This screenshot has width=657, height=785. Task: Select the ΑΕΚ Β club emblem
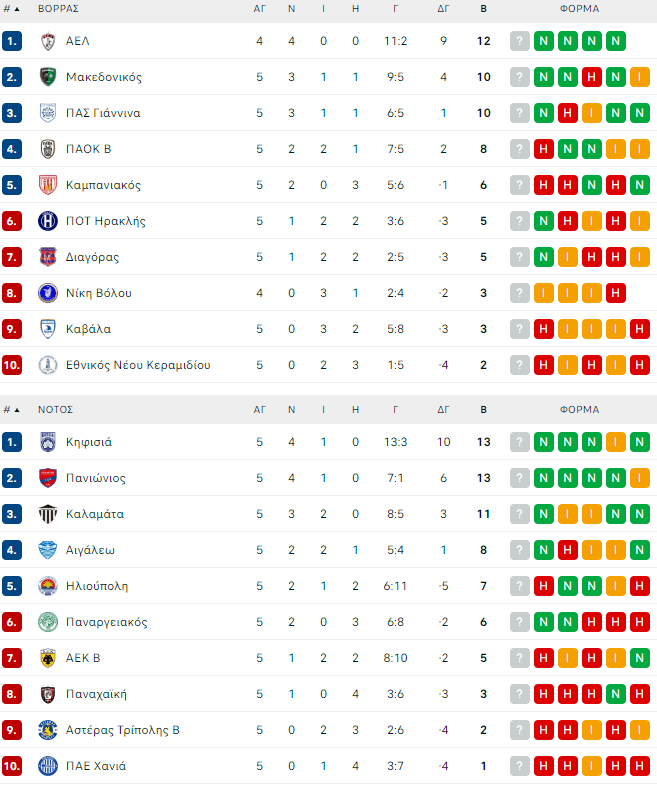click(x=47, y=658)
